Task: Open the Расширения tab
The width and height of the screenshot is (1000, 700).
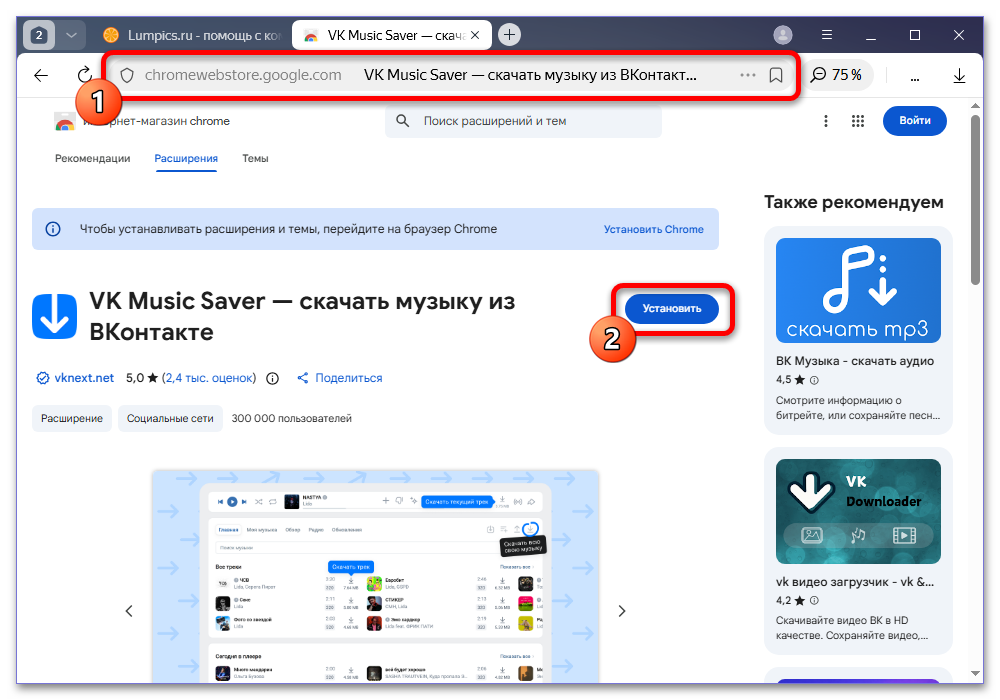Action: (x=186, y=159)
